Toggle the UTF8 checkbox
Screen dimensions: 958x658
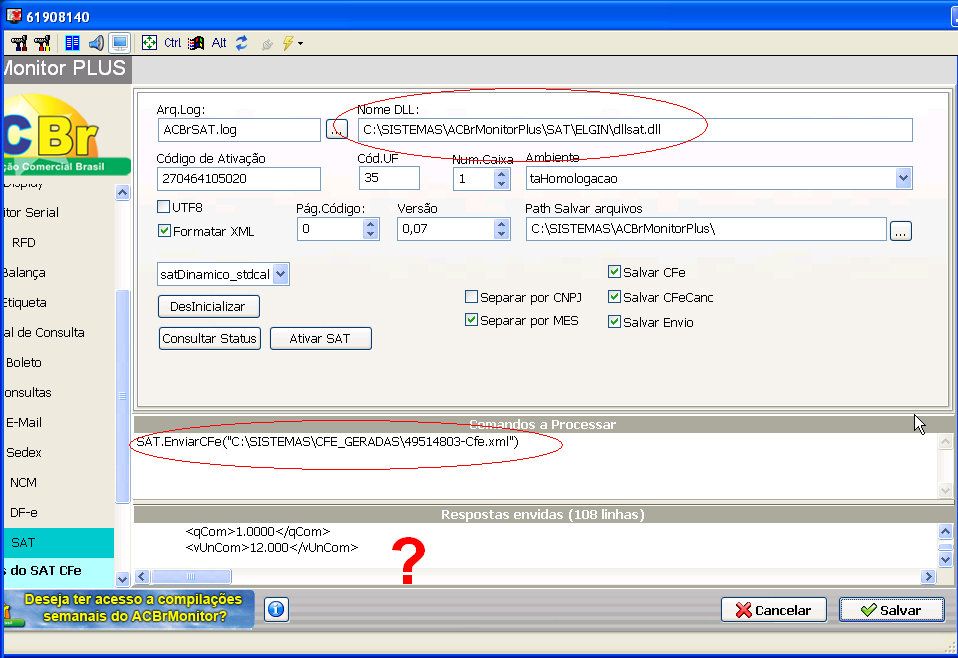[x=163, y=207]
